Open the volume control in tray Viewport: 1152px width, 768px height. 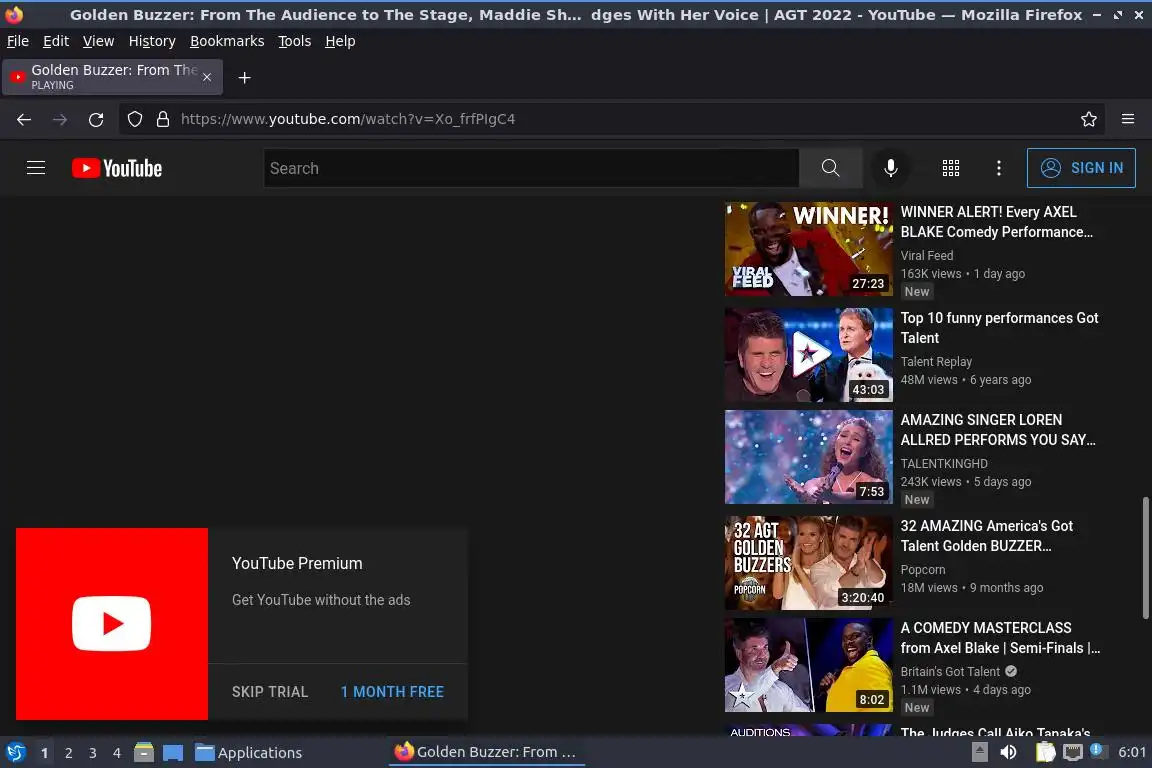1008,752
